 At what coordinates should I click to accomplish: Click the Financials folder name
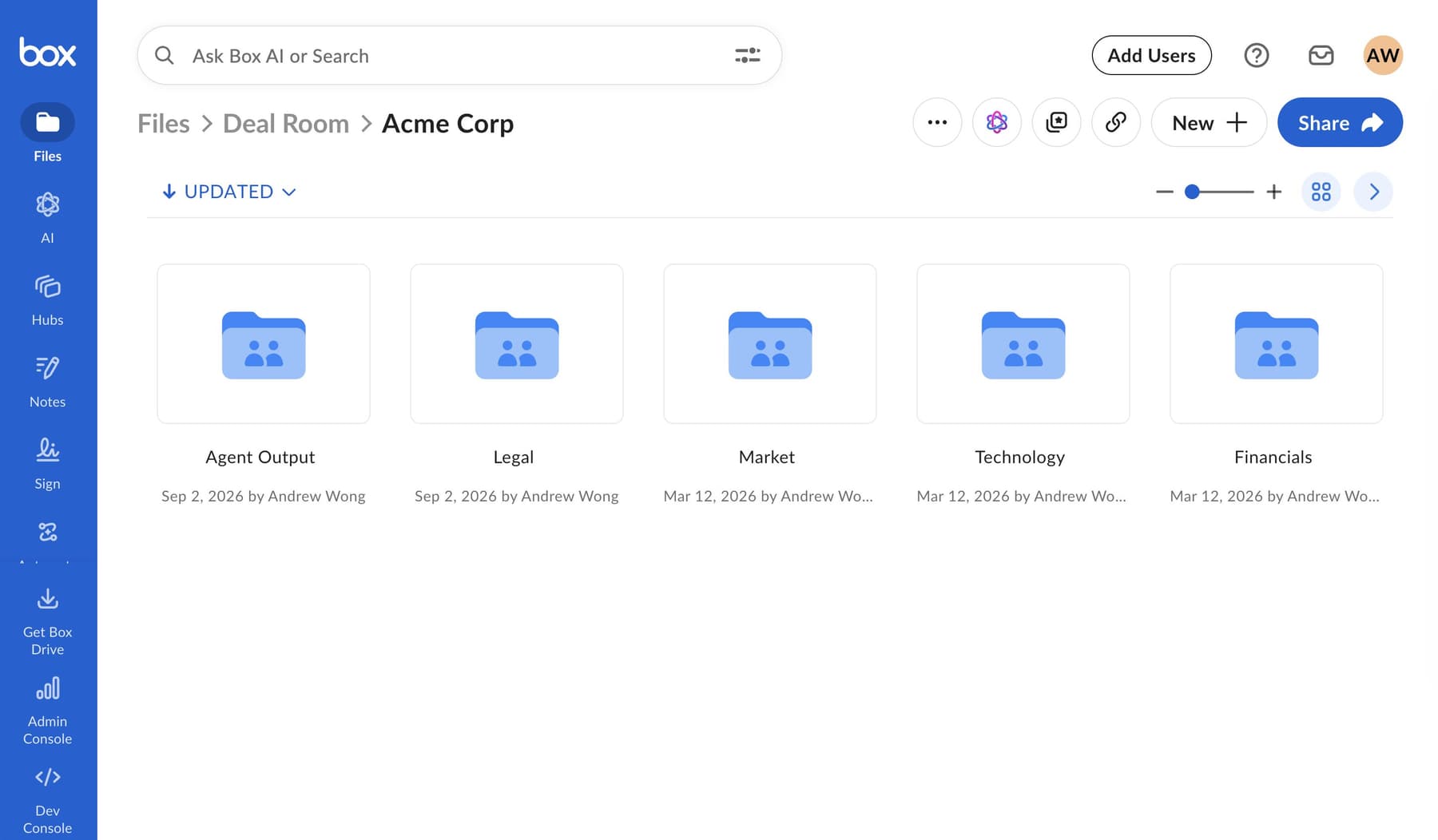pyautogui.click(x=1273, y=457)
